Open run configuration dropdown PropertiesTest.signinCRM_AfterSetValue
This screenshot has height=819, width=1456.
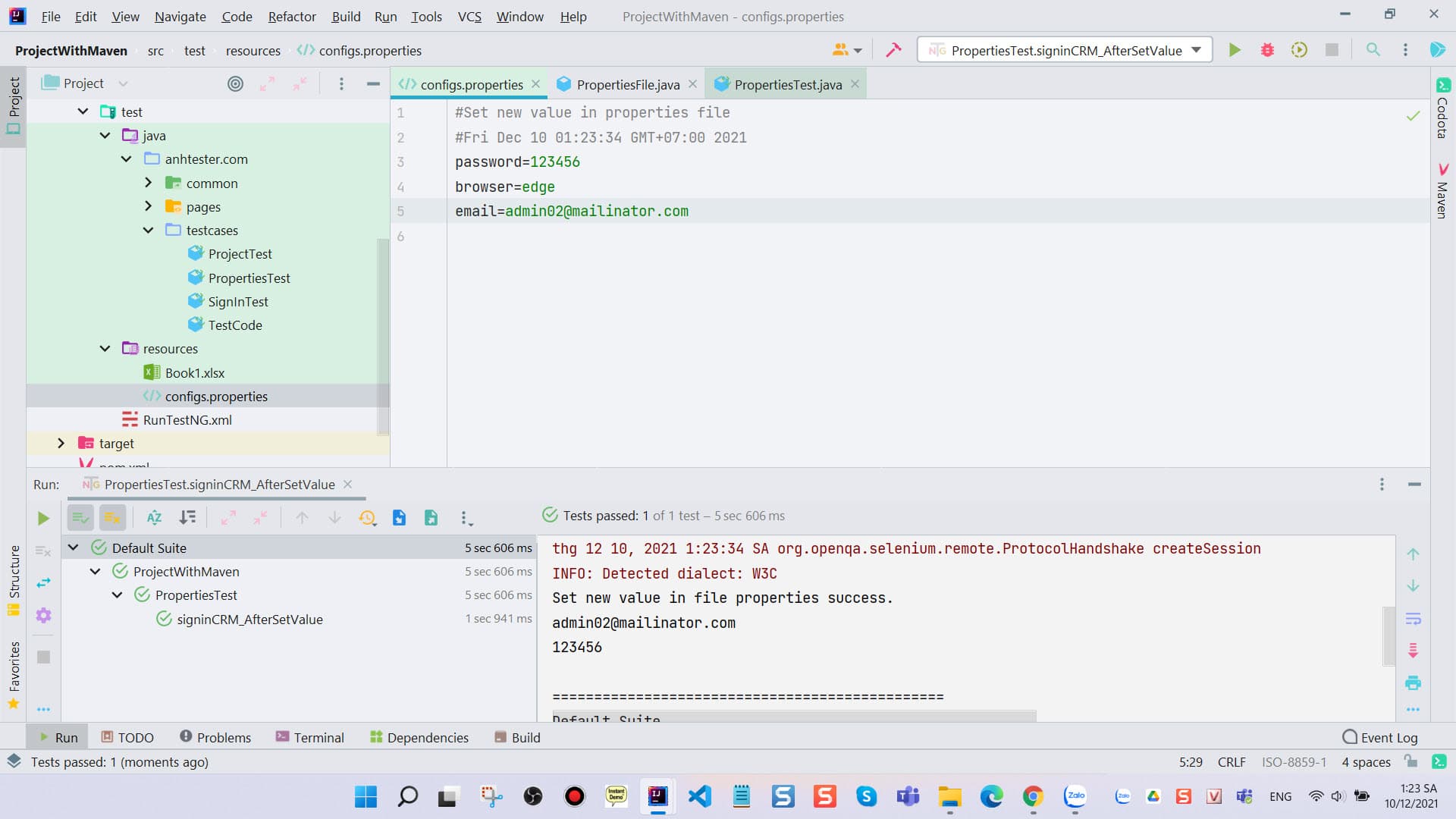pyautogui.click(x=1065, y=50)
